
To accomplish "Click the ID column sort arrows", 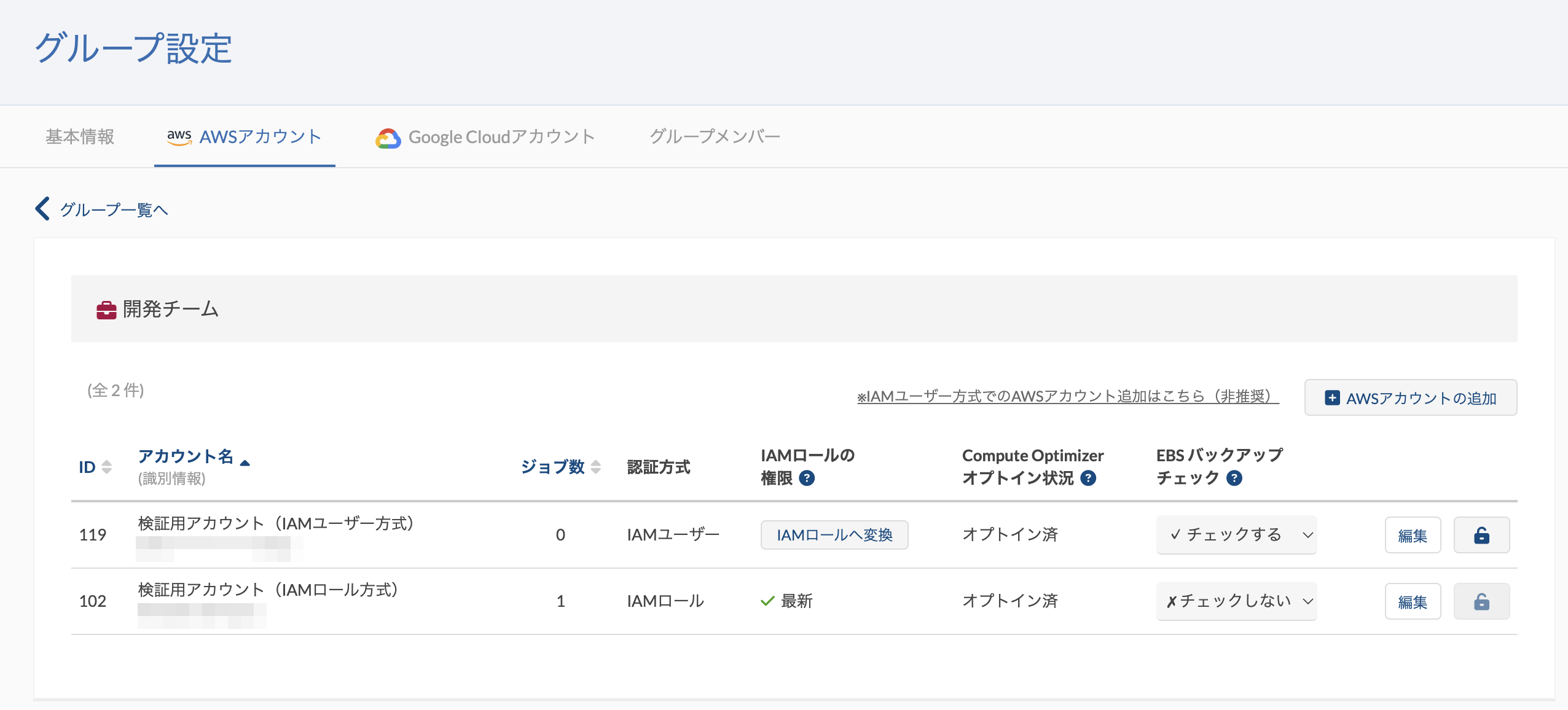I will click(107, 467).
